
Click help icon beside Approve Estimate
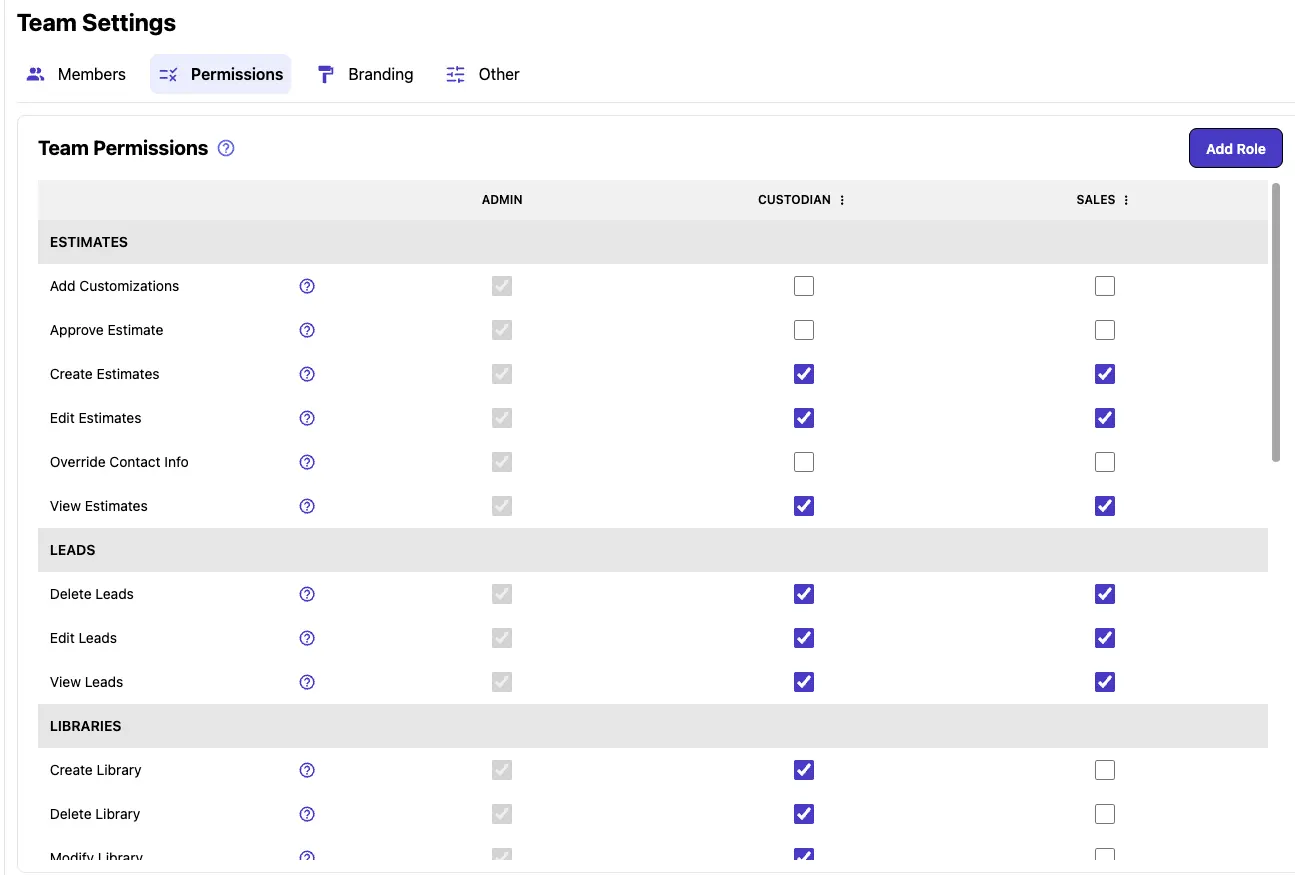tap(307, 330)
